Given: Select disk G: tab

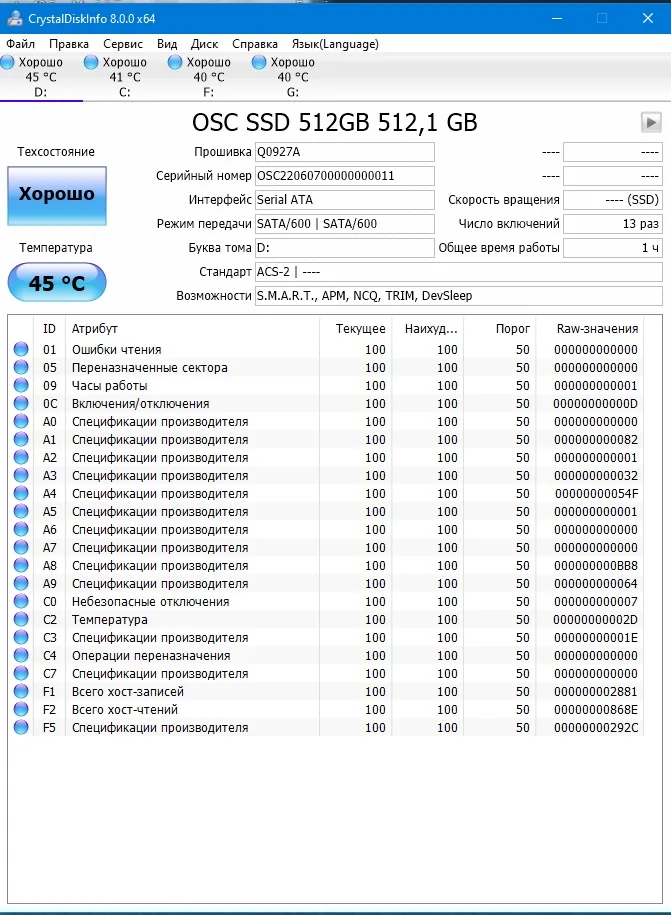Looking at the screenshot, I should [292, 77].
